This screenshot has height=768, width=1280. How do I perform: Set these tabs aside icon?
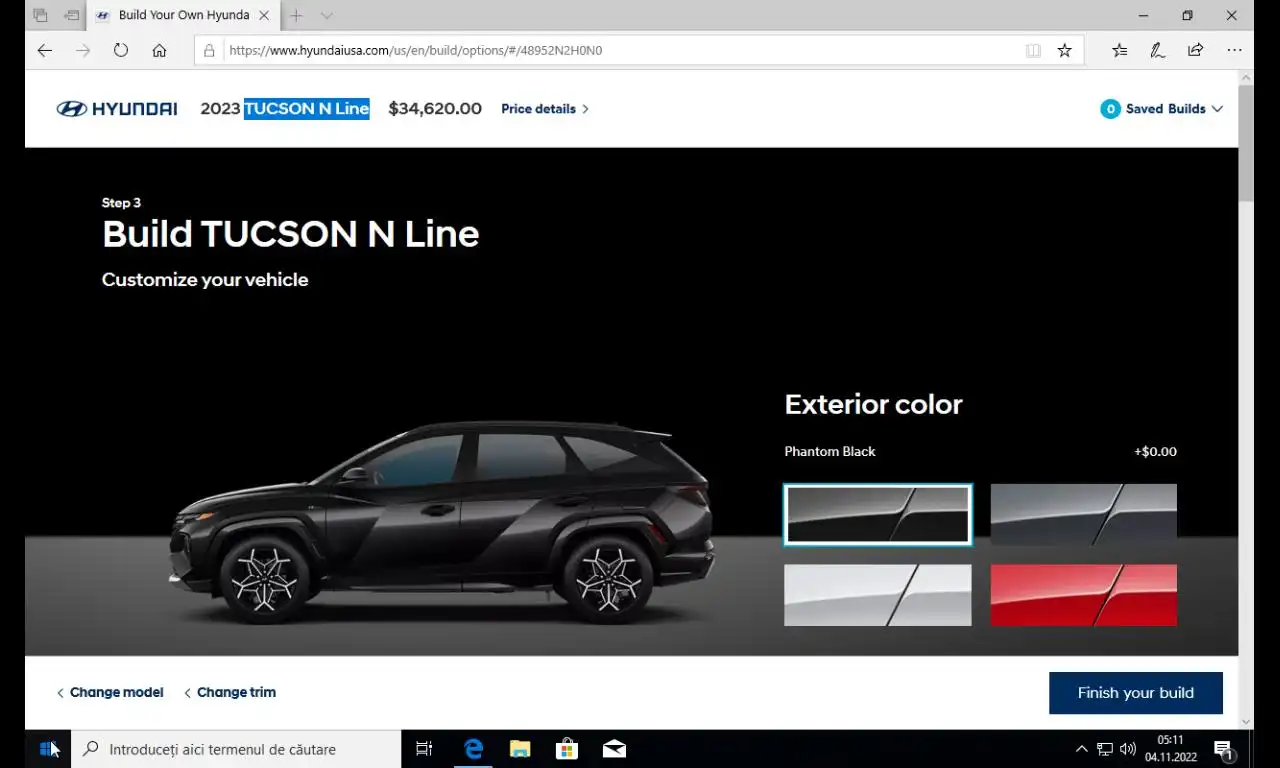click(71, 15)
